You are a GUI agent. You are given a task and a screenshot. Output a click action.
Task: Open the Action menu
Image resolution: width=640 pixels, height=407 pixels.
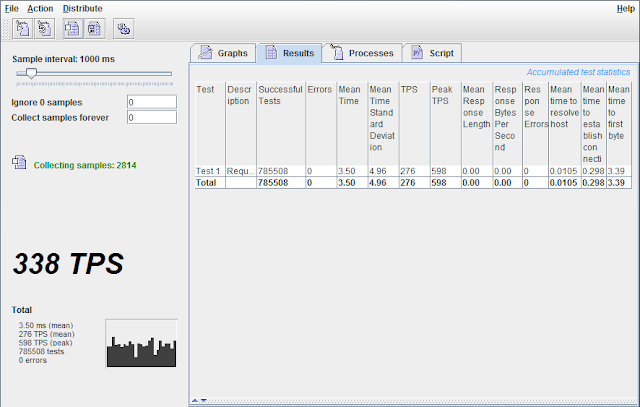41,8
